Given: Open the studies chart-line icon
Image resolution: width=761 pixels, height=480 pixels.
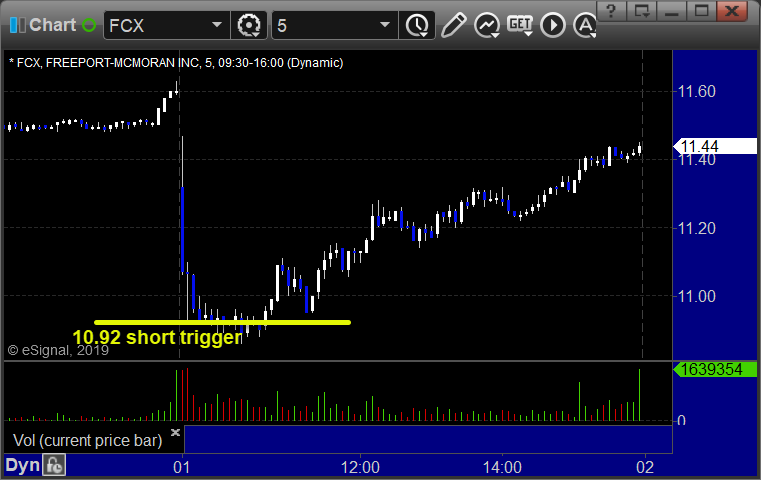Looking at the screenshot, I should pos(487,25).
